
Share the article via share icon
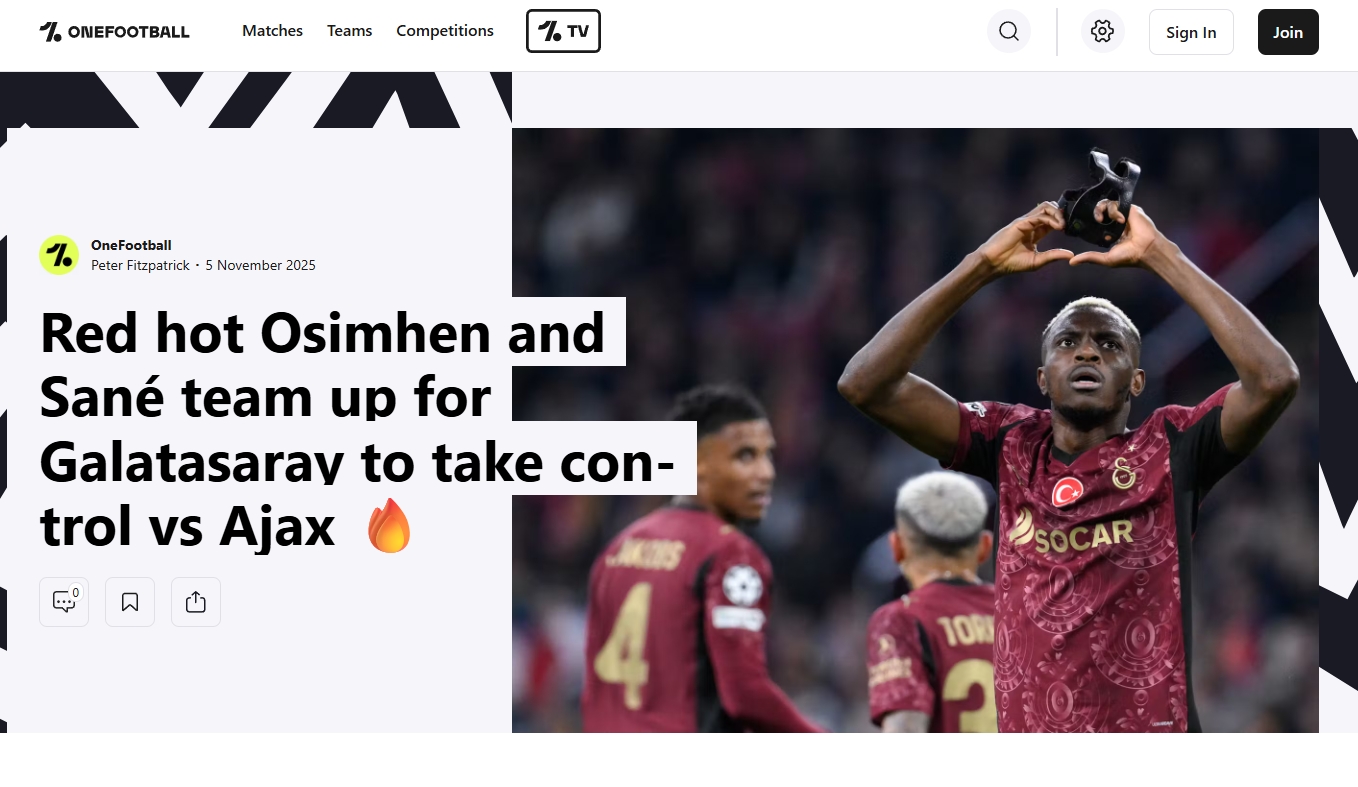click(x=196, y=602)
